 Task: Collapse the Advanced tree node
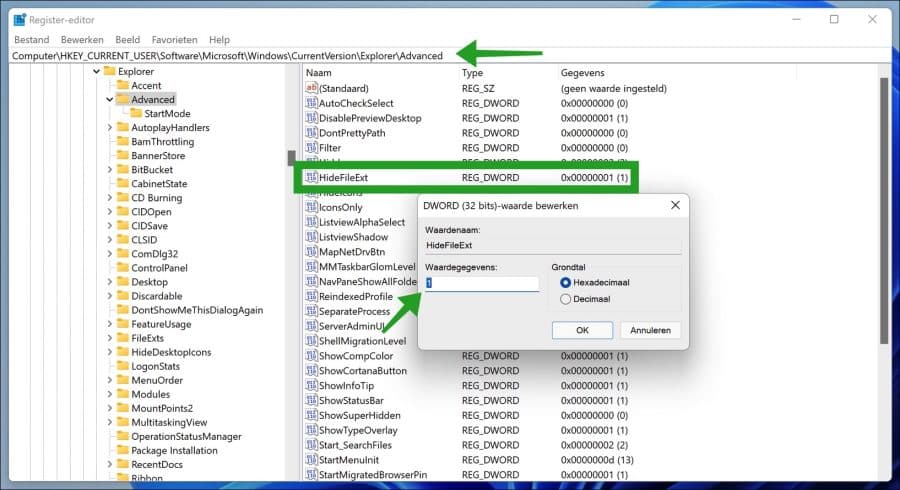coord(110,99)
